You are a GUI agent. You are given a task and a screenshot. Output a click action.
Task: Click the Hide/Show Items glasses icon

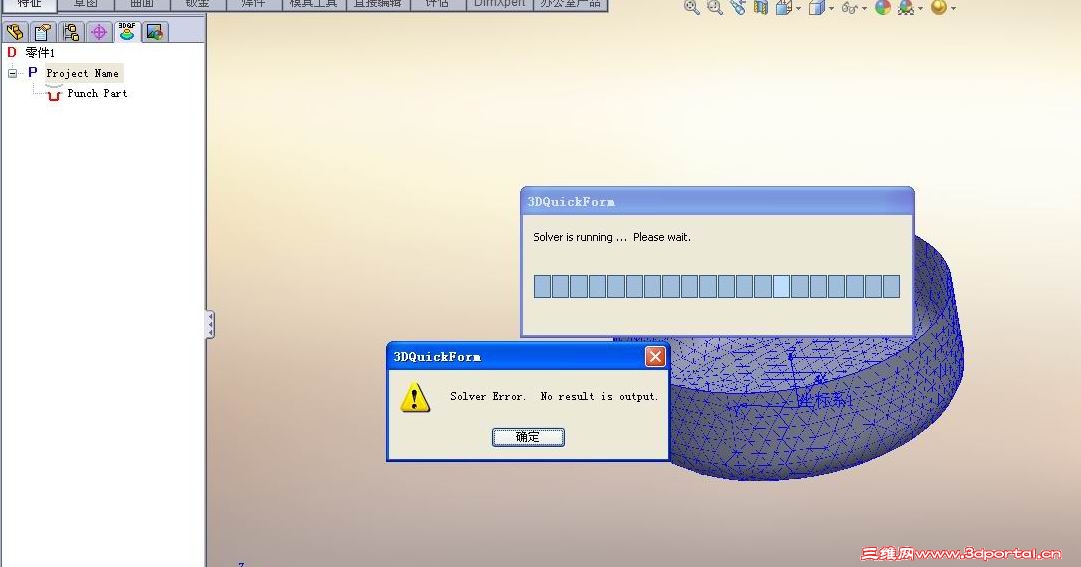pyautogui.click(x=849, y=8)
